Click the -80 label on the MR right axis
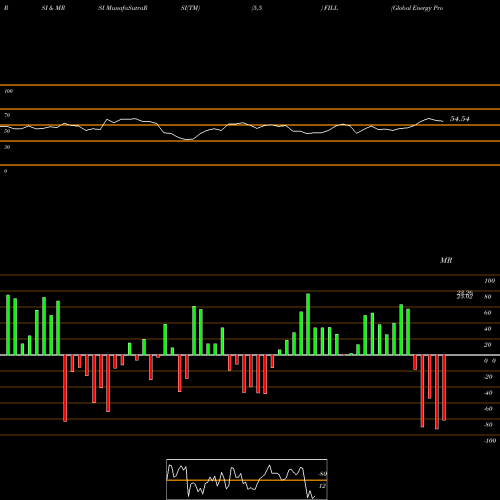 pos(488,425)
